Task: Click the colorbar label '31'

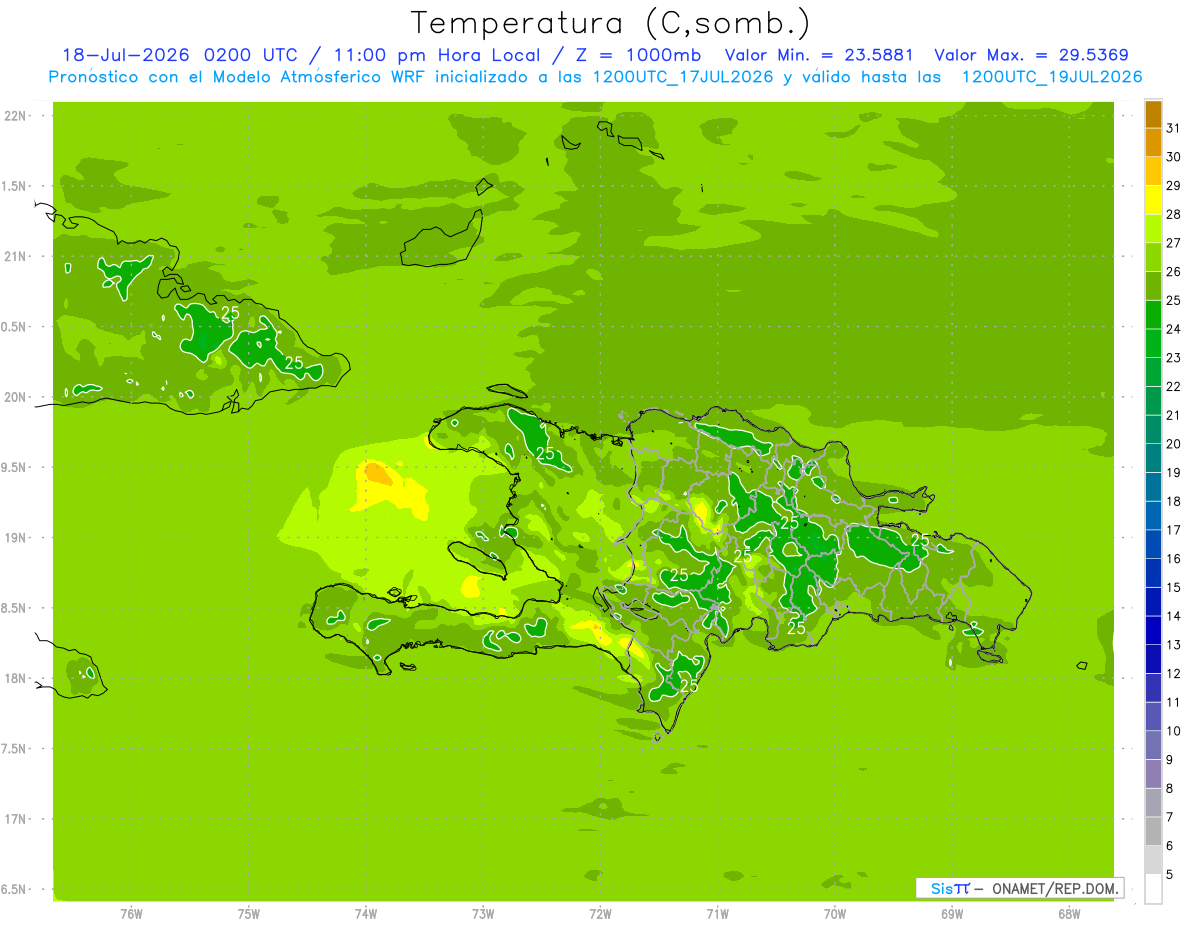Action: [1174, 127]
